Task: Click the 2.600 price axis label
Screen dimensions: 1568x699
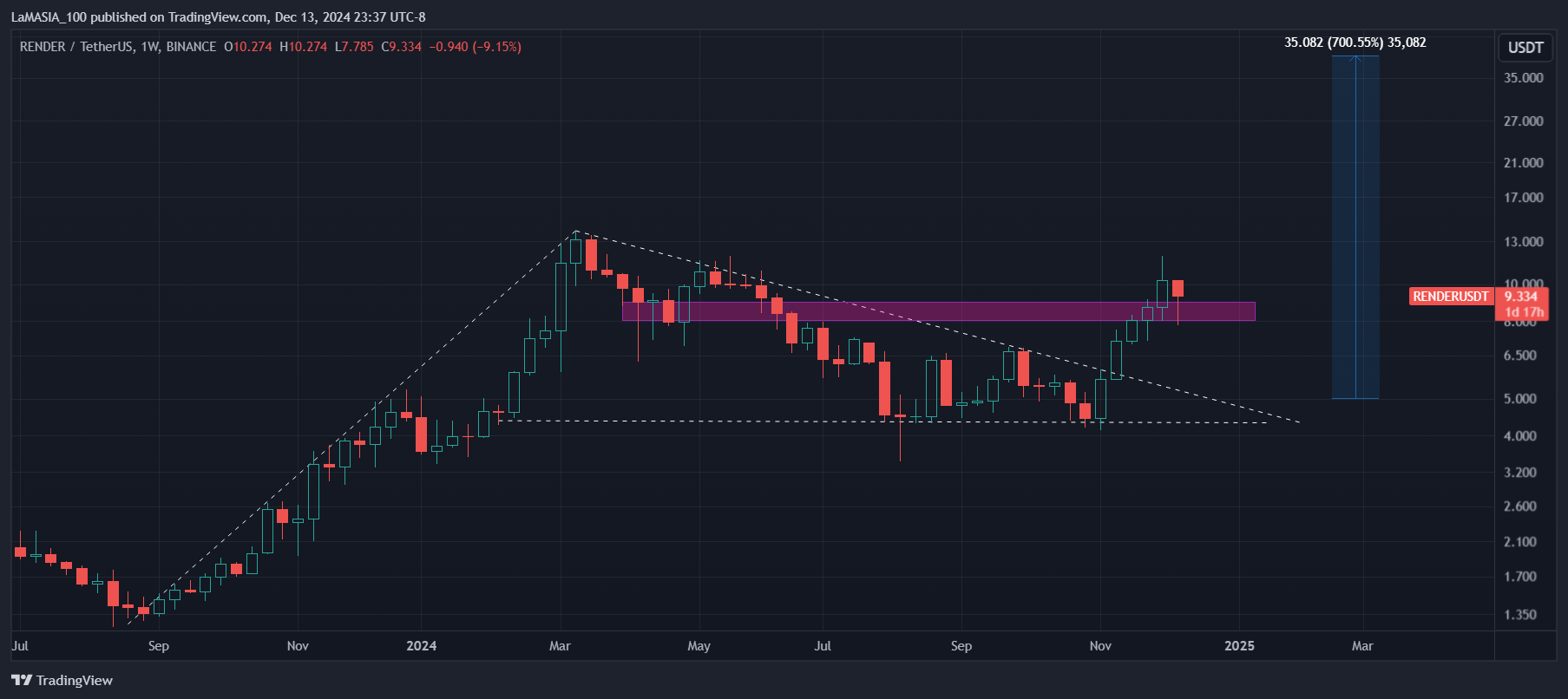Action: tap(1519, 506)
